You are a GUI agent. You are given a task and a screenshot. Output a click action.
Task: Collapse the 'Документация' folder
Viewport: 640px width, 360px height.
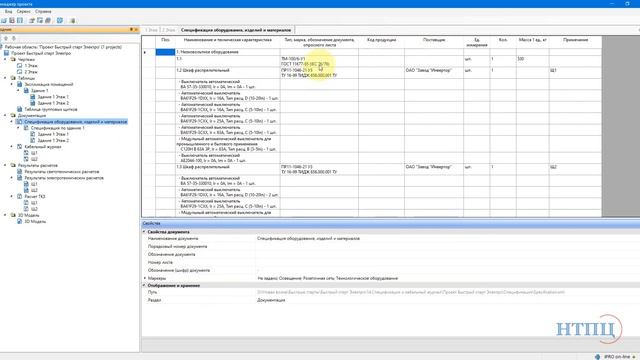click(x=5, y=116)
